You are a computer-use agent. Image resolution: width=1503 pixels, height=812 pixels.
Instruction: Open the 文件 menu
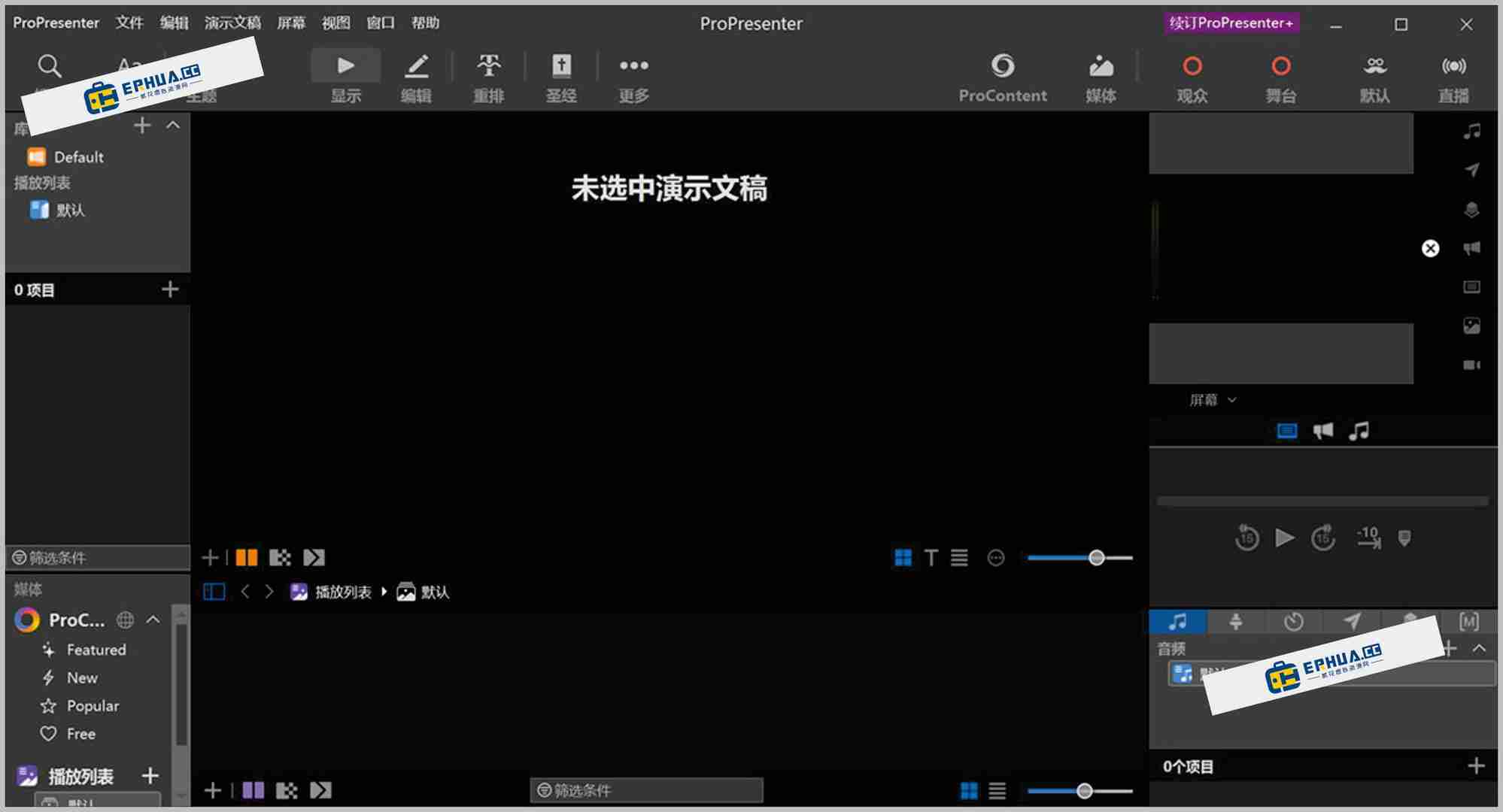pos(129,23)
